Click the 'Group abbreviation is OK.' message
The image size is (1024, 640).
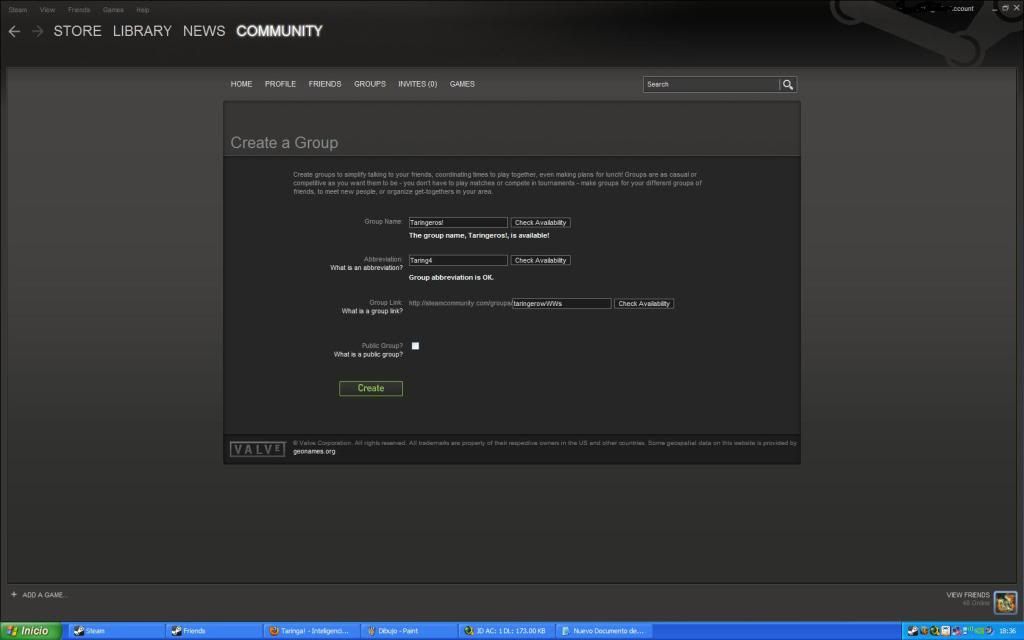[x=451, y=278]
